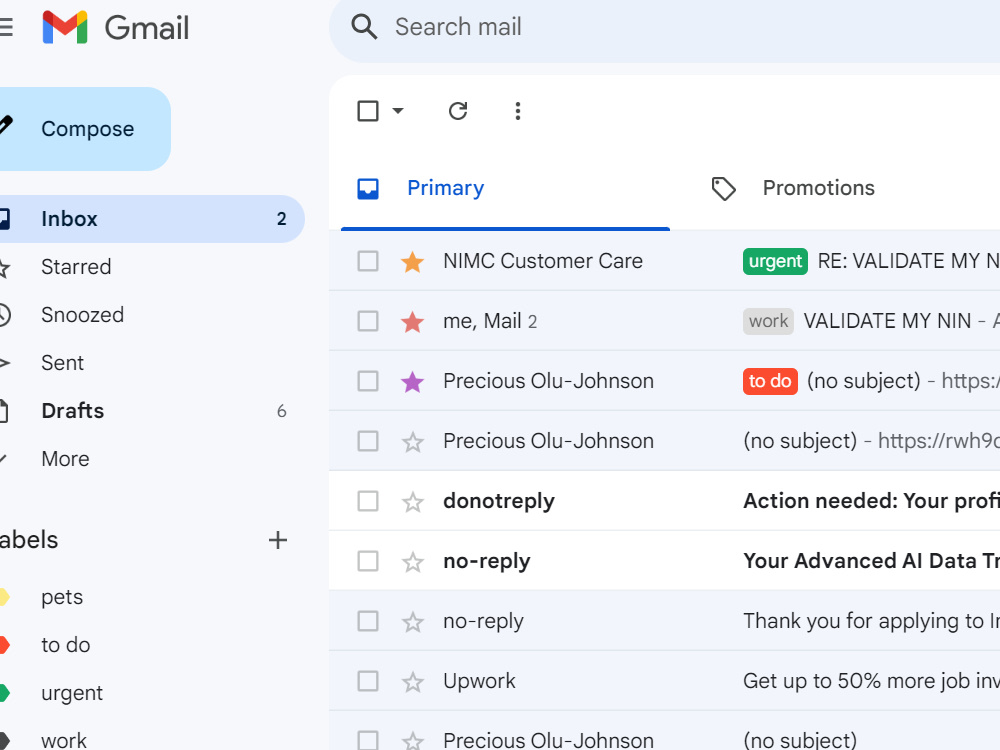Toggle red star on me, Mail email
The image size is (1000, 750).
click(413, 321)
